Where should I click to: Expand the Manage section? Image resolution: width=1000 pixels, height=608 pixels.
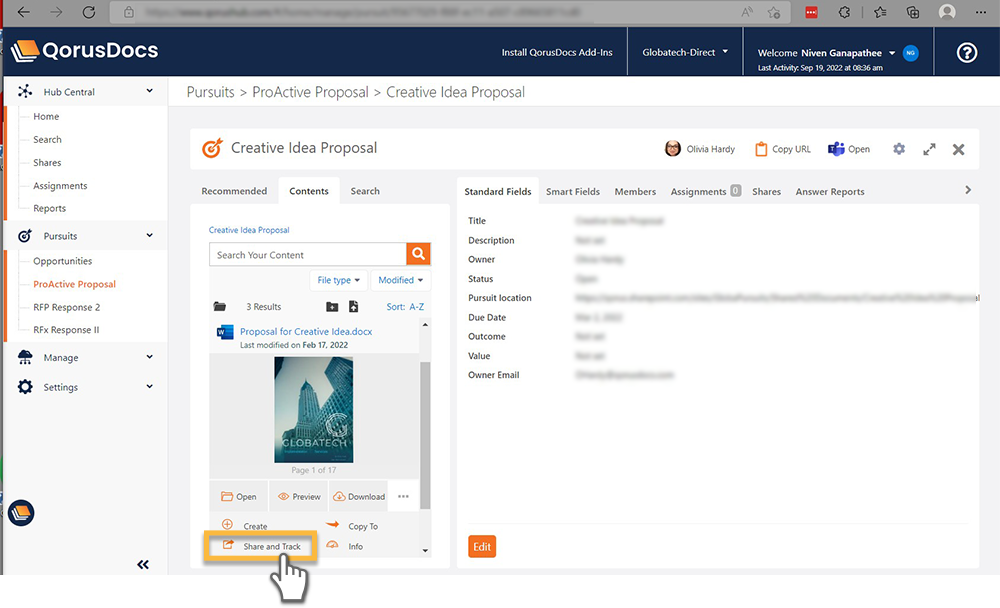pos(149,357)
